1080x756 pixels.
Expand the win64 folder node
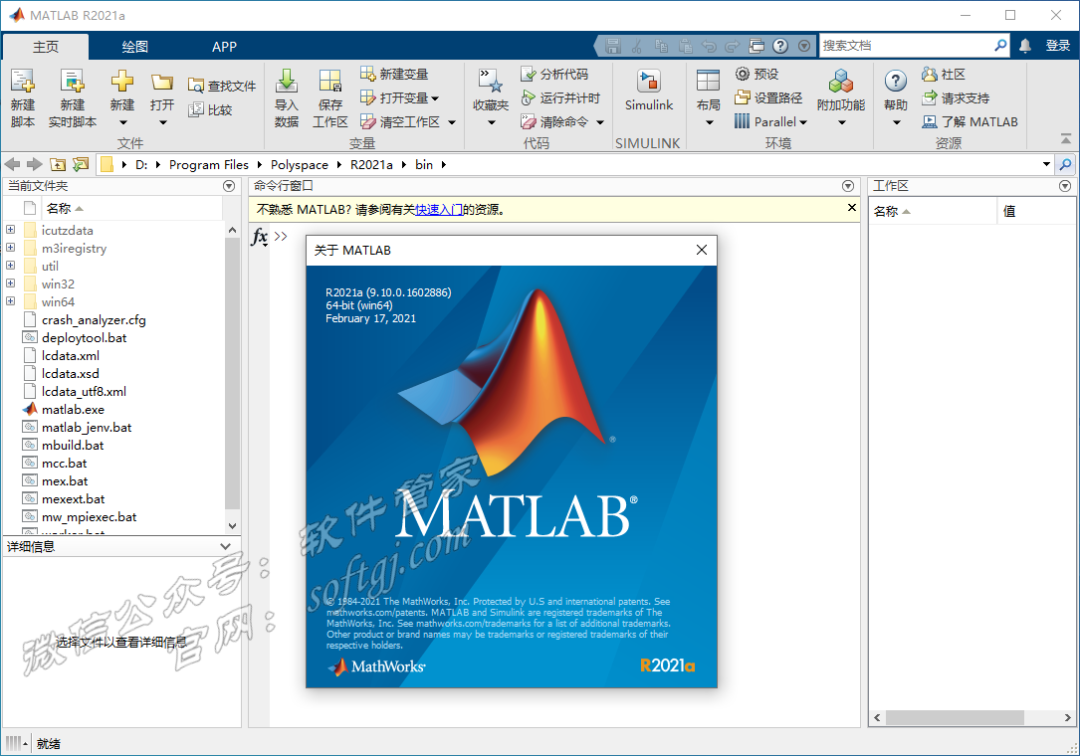coord(10,301)
